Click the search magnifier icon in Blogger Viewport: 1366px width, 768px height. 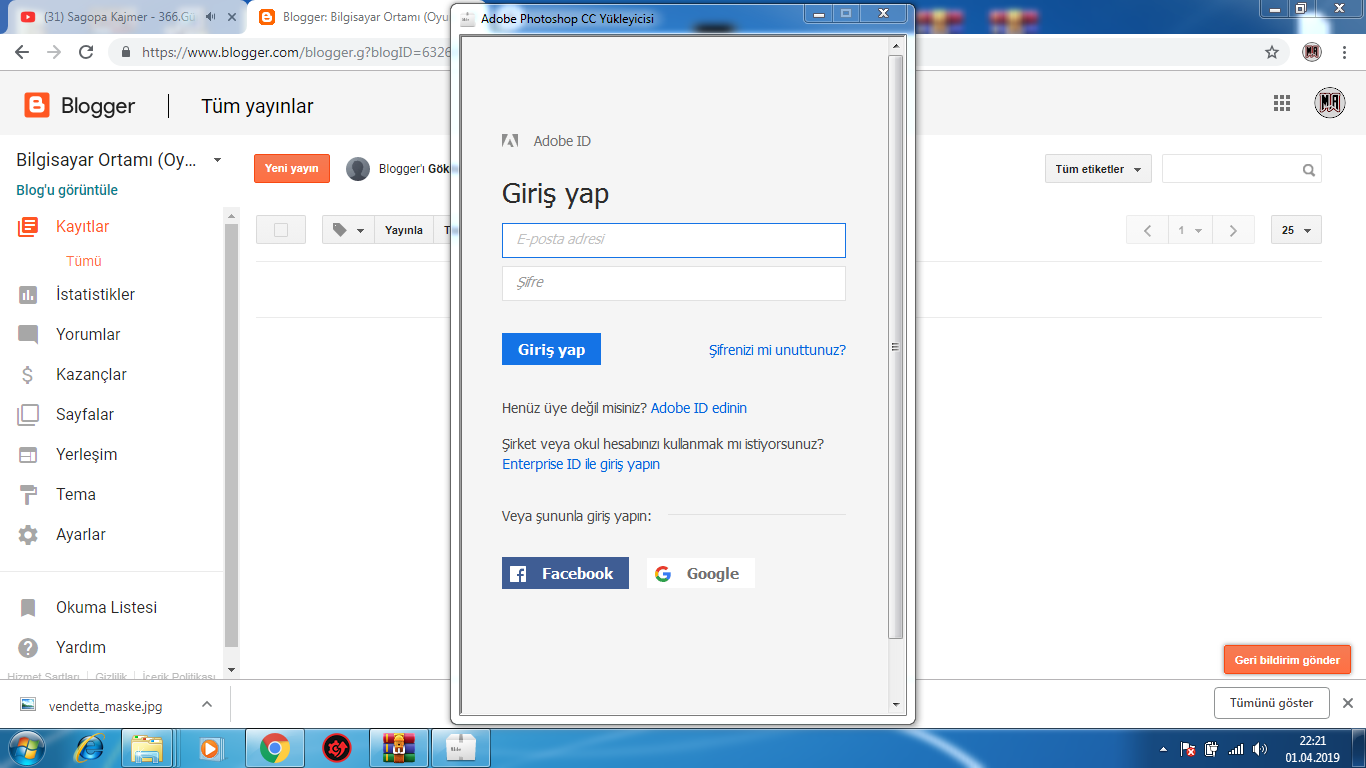(1308, 170)
